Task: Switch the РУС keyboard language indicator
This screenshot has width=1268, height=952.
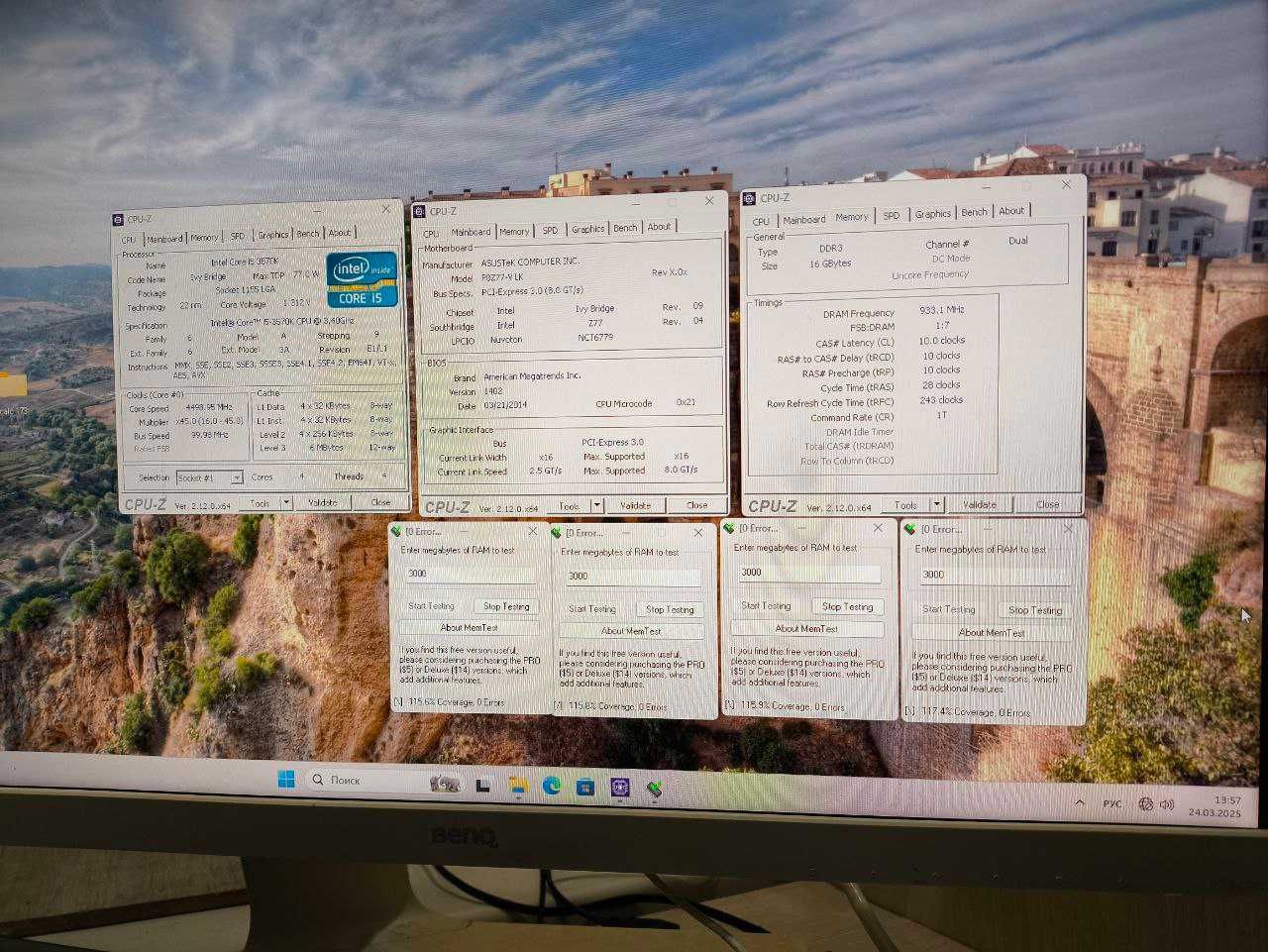Action: tap(1112, 803)
